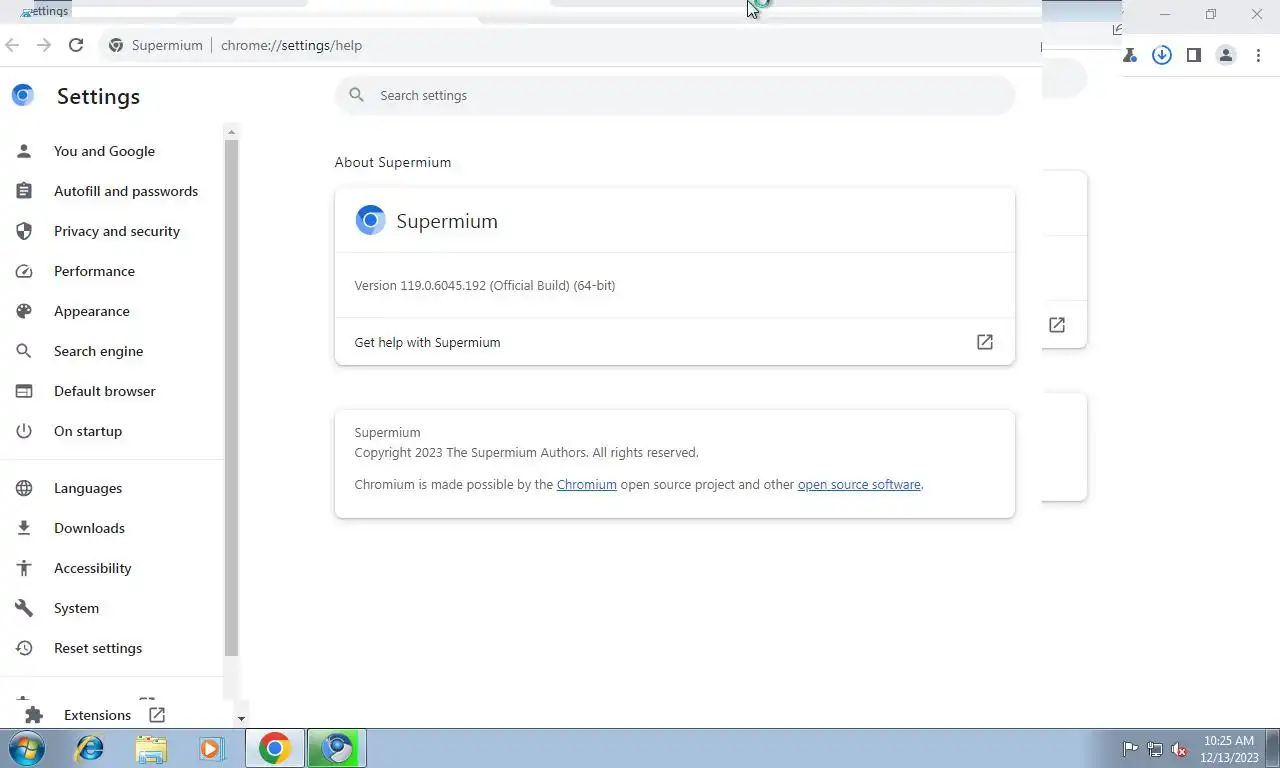Image resolution: width=1280 pixels, height=768 pixels.
Task: Open Languages settings
Action: [x=88, y=488]
